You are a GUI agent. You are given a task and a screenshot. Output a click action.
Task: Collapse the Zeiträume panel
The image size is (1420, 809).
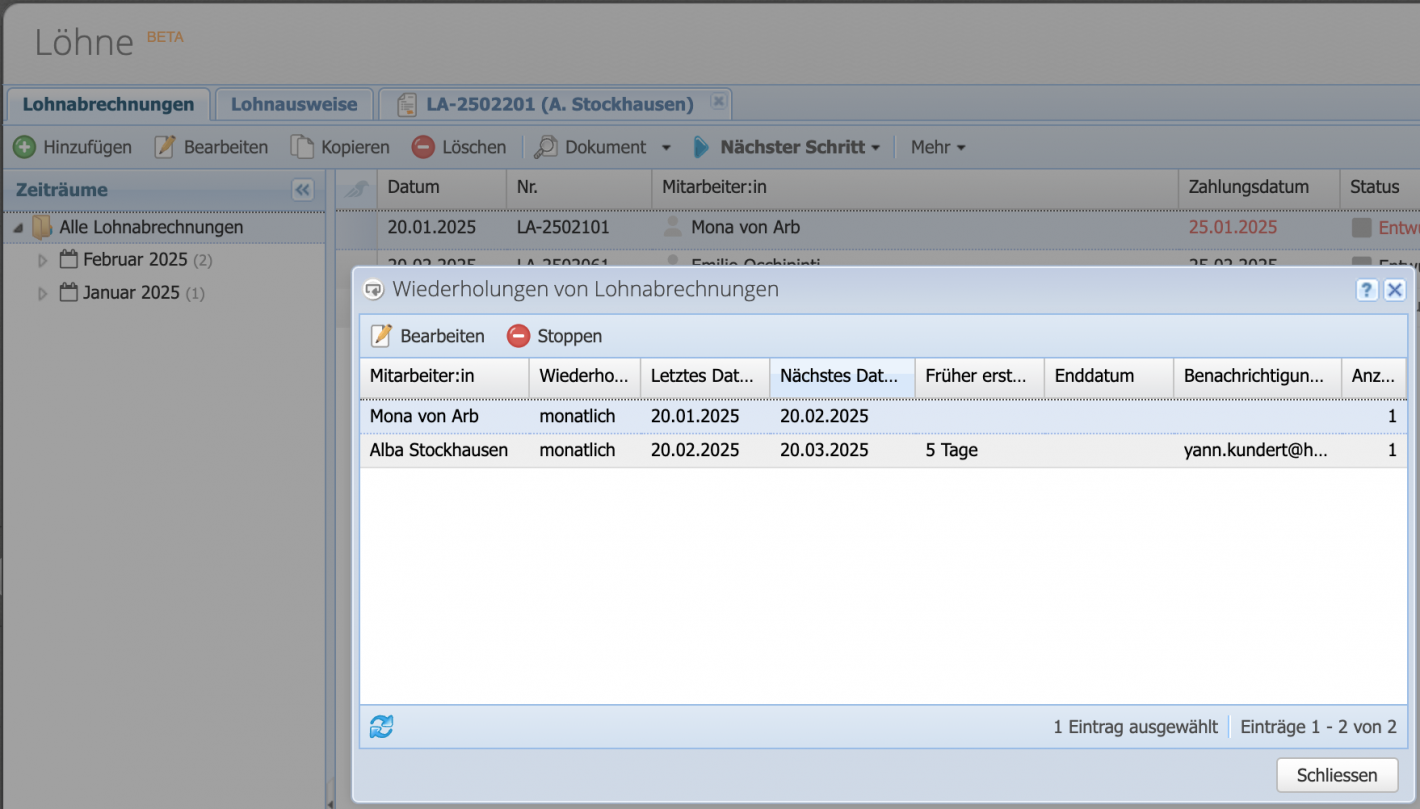(x=302, y=190)
